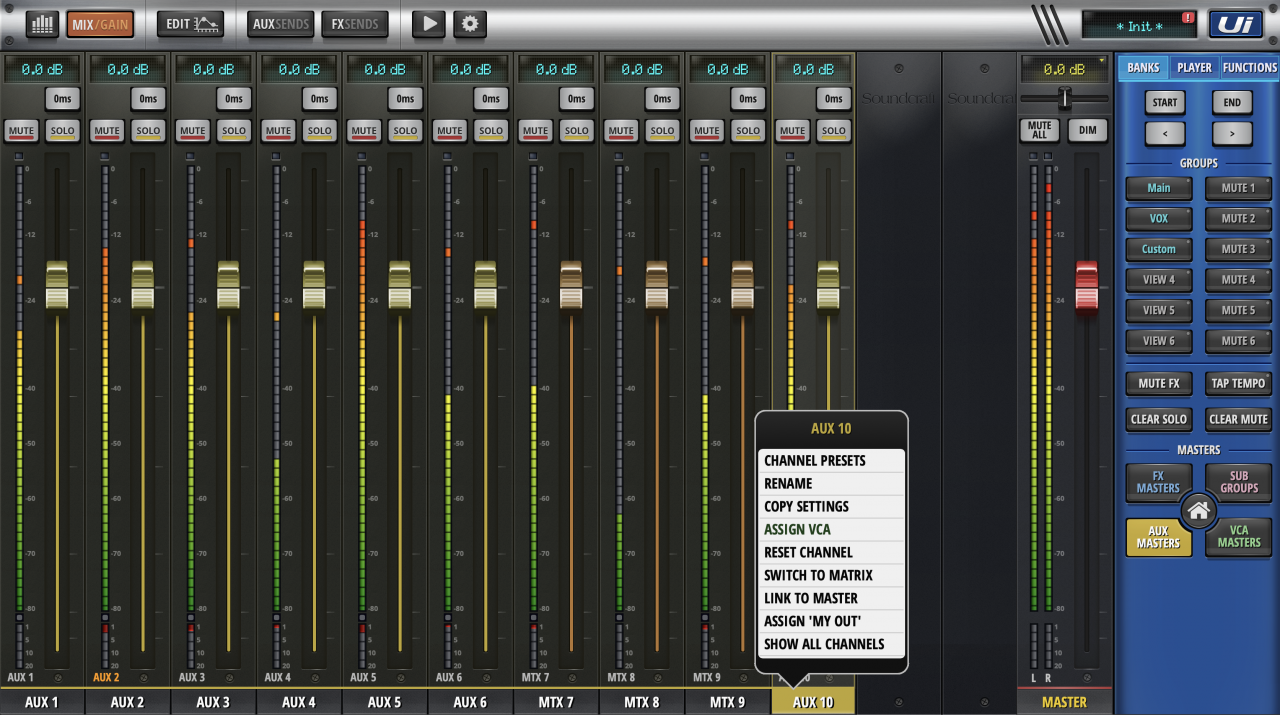Choose SHOW ALL CHANNELS menu entry
The width and height of the screenshot is (1280, 715).
(x=831, y=645)
